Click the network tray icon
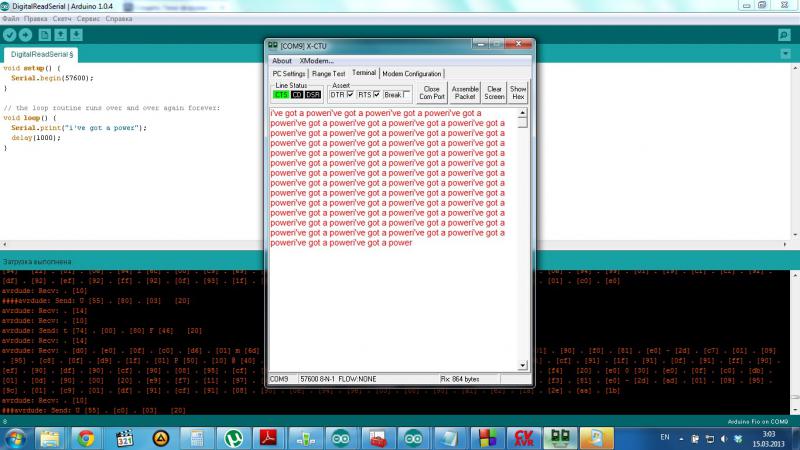Viewport: 800px width, 450px height. [710, 438]
